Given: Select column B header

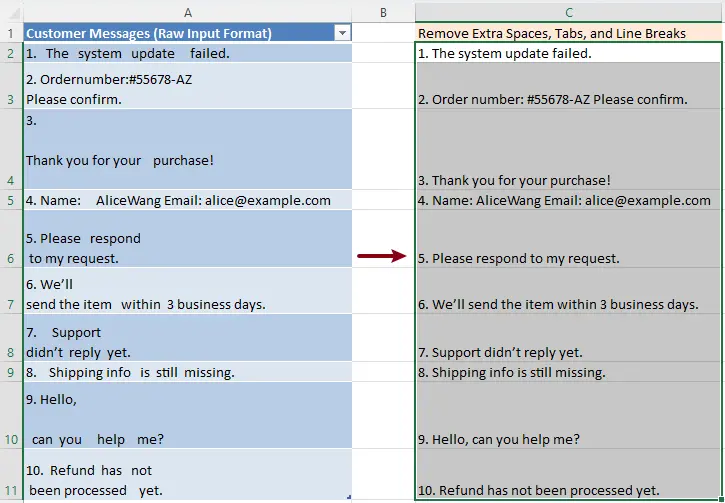Looking at the screenshot, I should tap(383, 11).
